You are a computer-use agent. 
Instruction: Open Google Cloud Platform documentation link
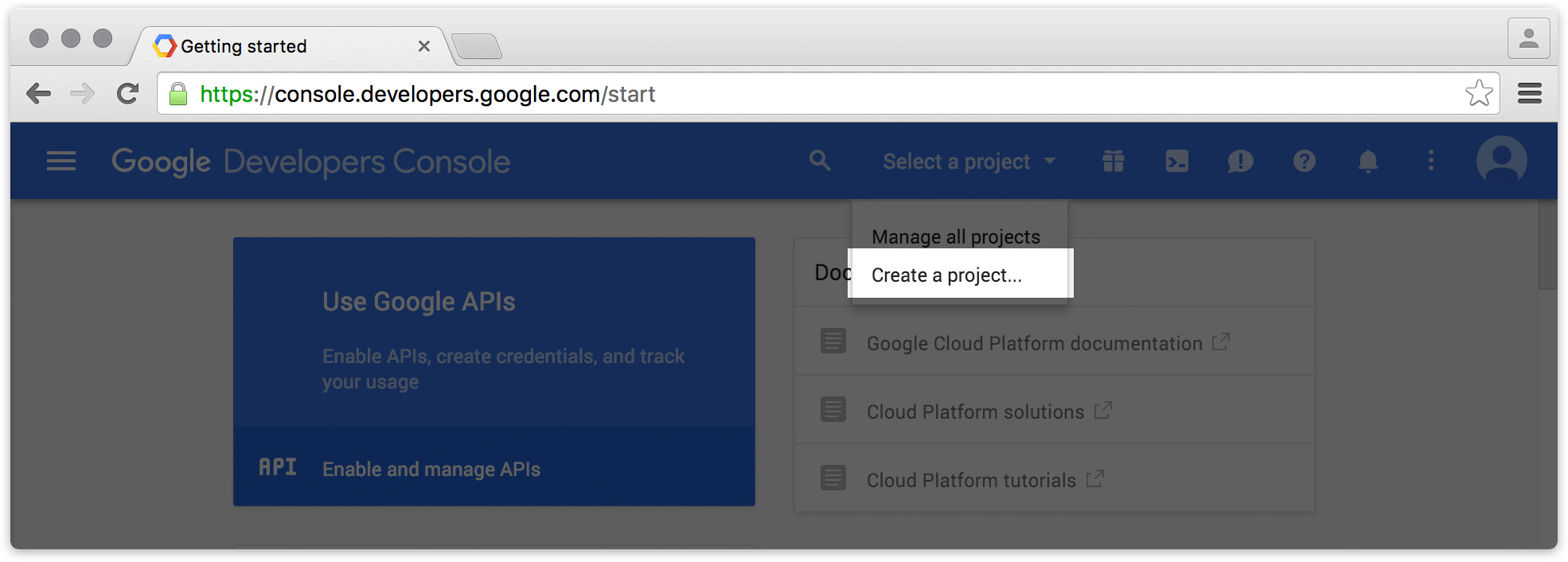click(1034, 344)
